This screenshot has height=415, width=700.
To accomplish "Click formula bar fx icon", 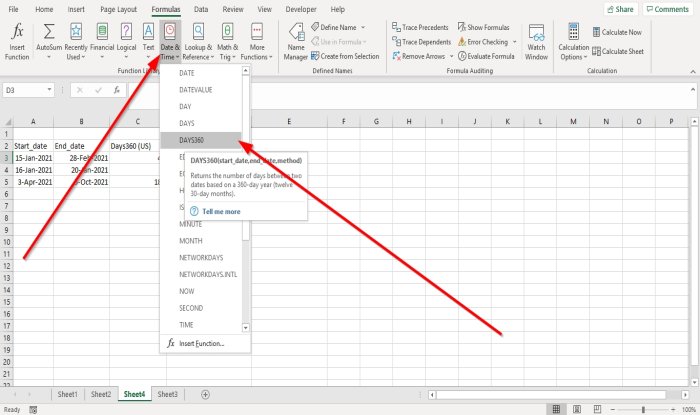I will click(x=117, y=90).
